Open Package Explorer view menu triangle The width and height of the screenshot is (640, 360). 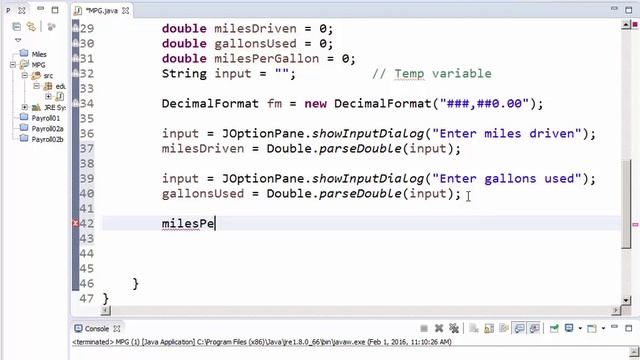pyautogui.click(x=18, y=40)
